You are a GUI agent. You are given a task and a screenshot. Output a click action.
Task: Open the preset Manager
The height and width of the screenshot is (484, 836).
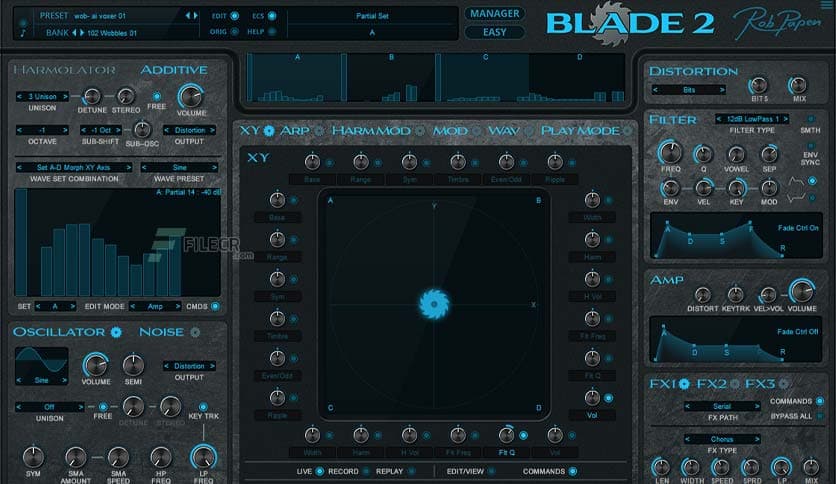pyautogui.click(x=494, y=14)
